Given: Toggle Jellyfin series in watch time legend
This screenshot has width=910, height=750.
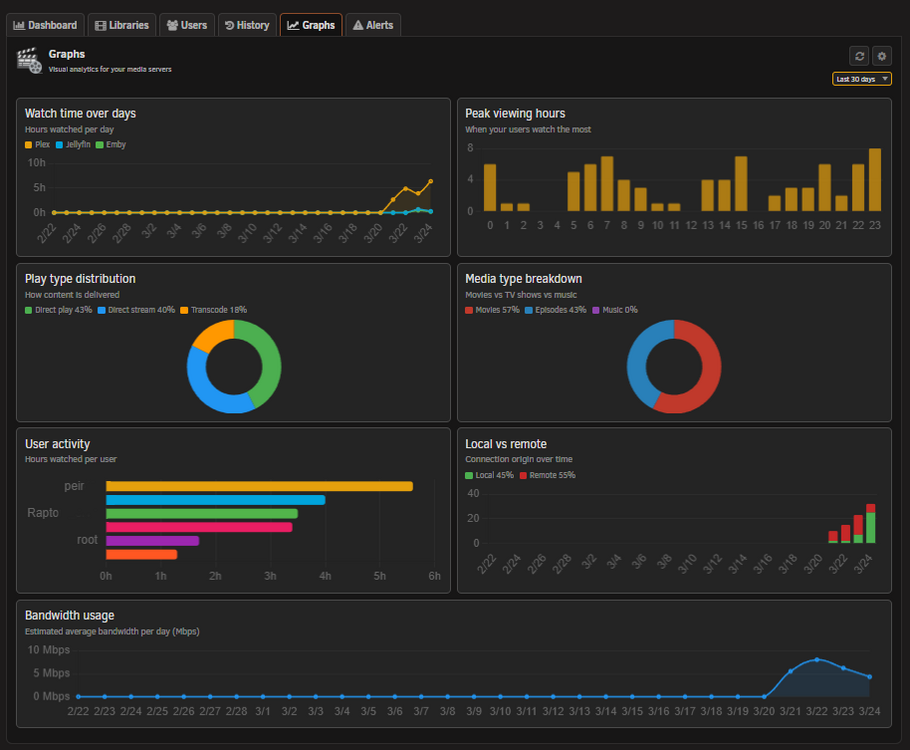Looking at the screenshot, I should [73, 145].
